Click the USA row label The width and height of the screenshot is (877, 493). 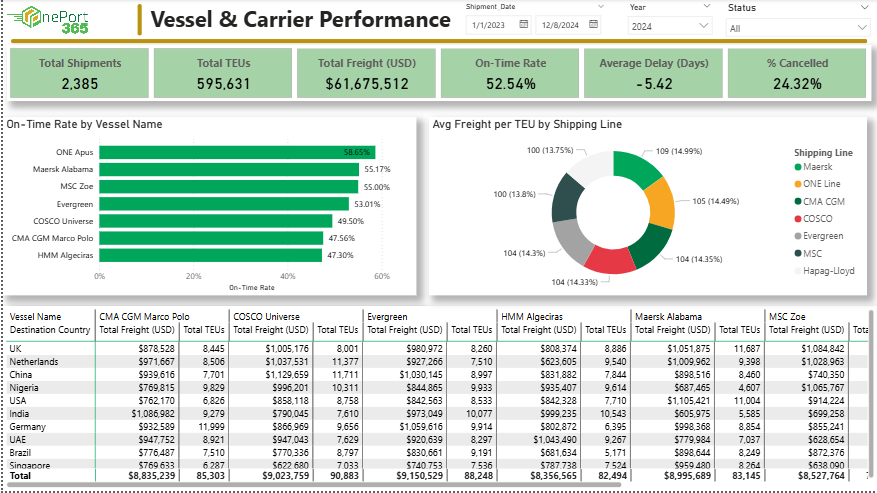pos(18,401)
